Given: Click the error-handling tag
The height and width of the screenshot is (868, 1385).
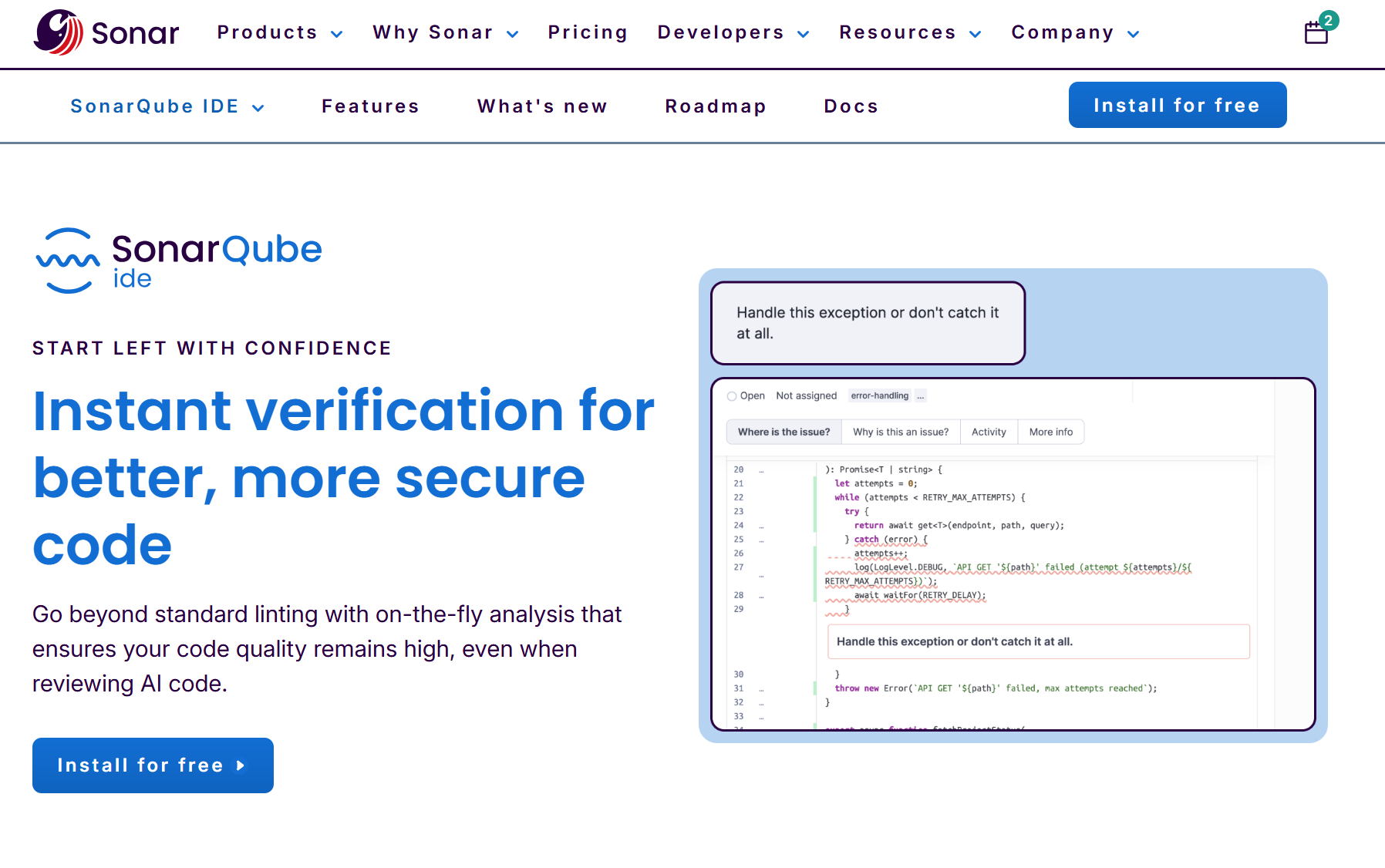Looking at the screenshot, I should [880, 395].
